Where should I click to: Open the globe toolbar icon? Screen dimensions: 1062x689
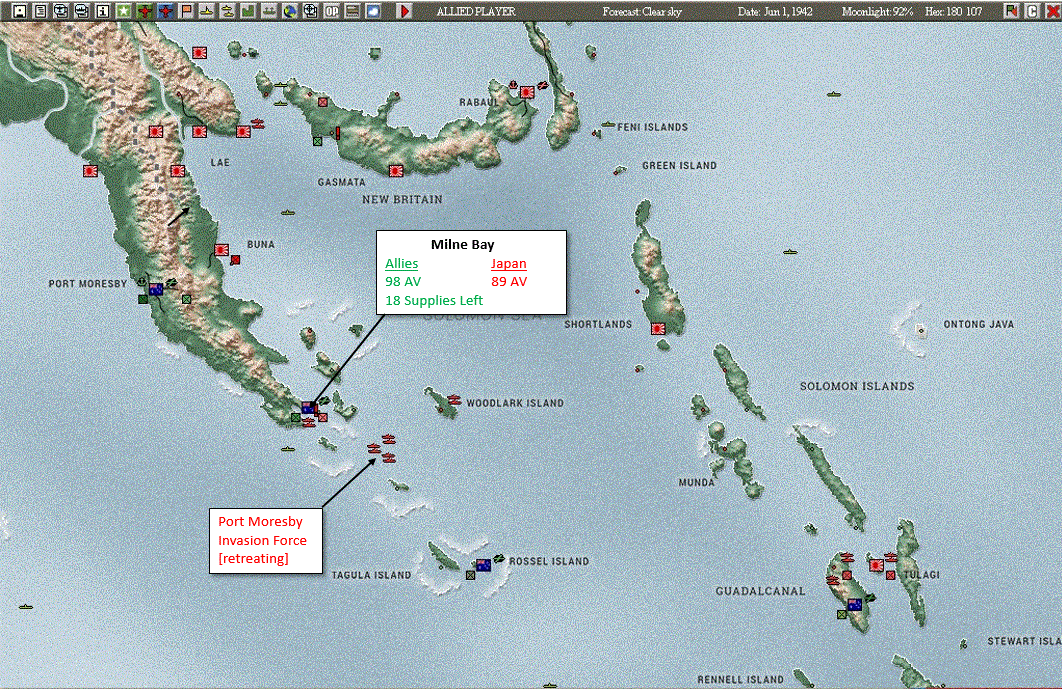tap(290, 11)
